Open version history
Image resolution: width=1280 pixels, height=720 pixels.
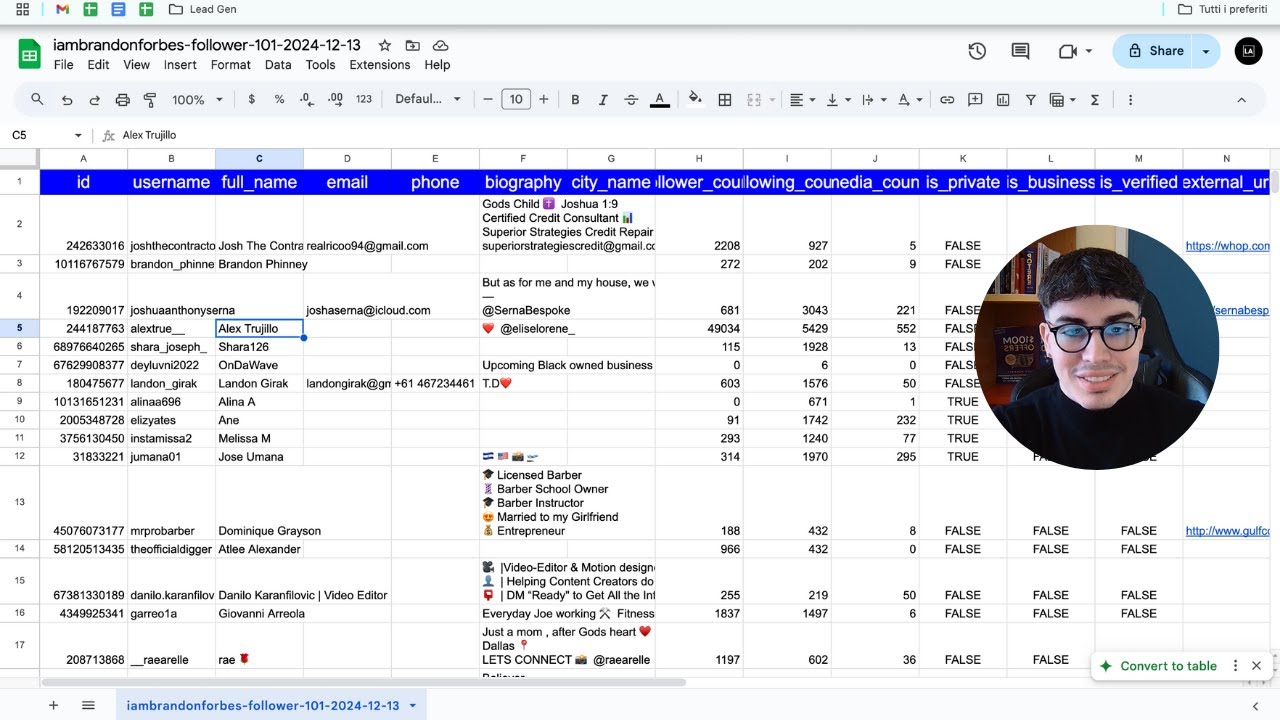click(x=977, y=51)
